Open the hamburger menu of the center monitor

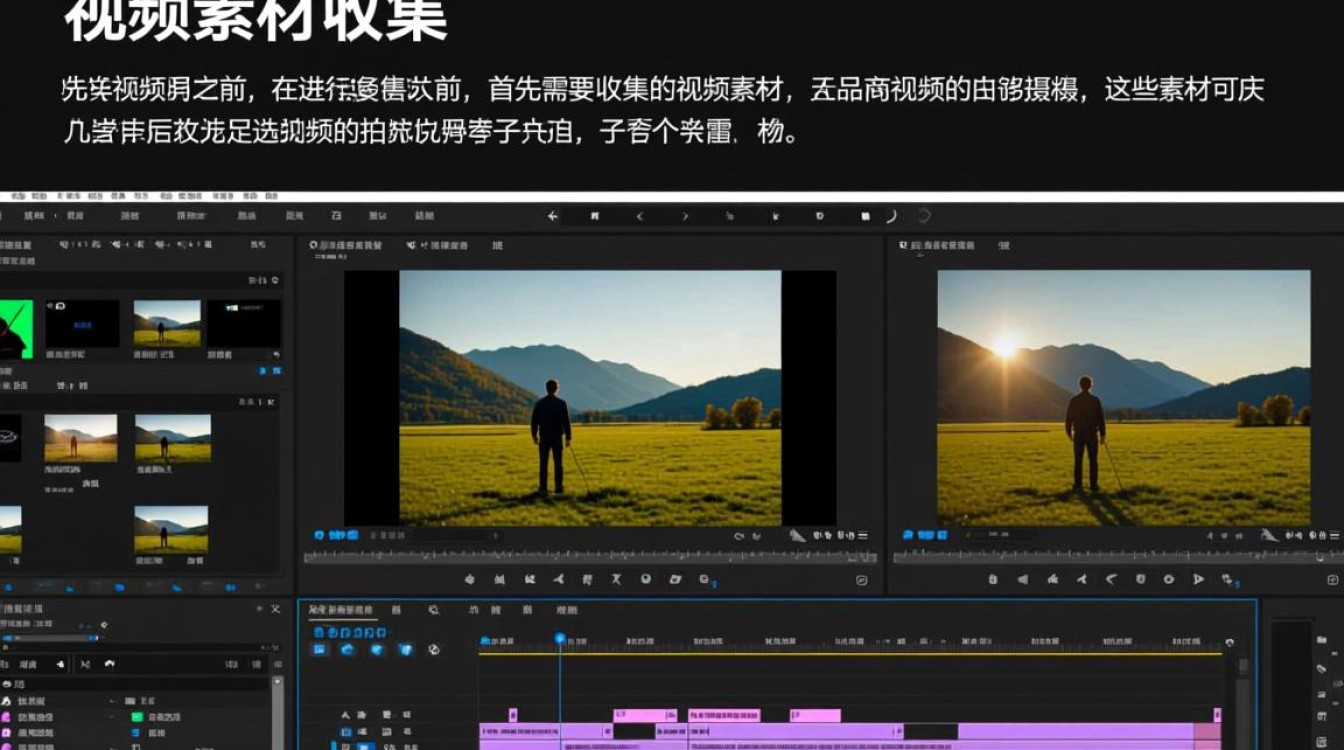[x=863, y=536]
